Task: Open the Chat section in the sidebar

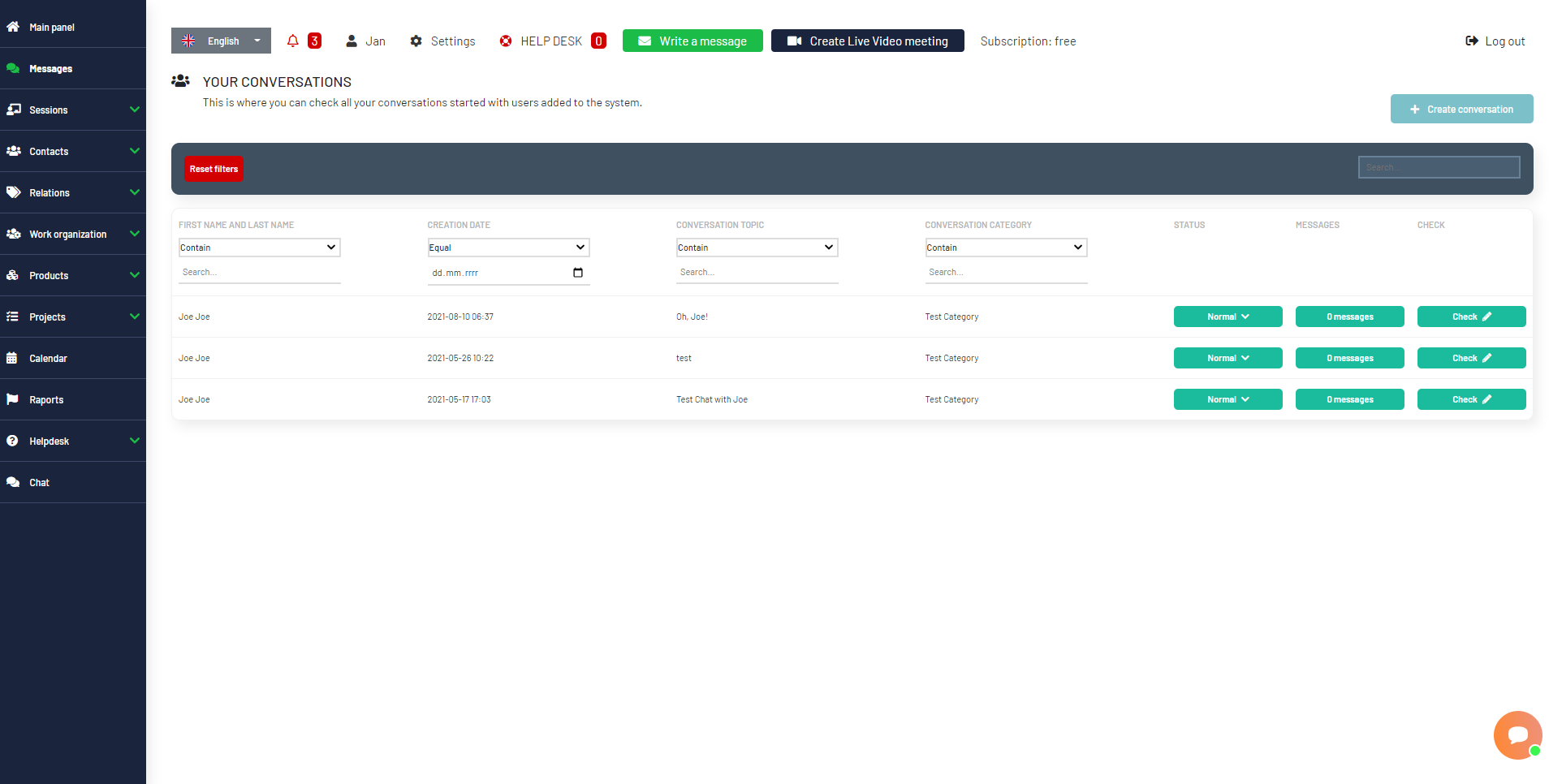Action: [x=39, y=482]
